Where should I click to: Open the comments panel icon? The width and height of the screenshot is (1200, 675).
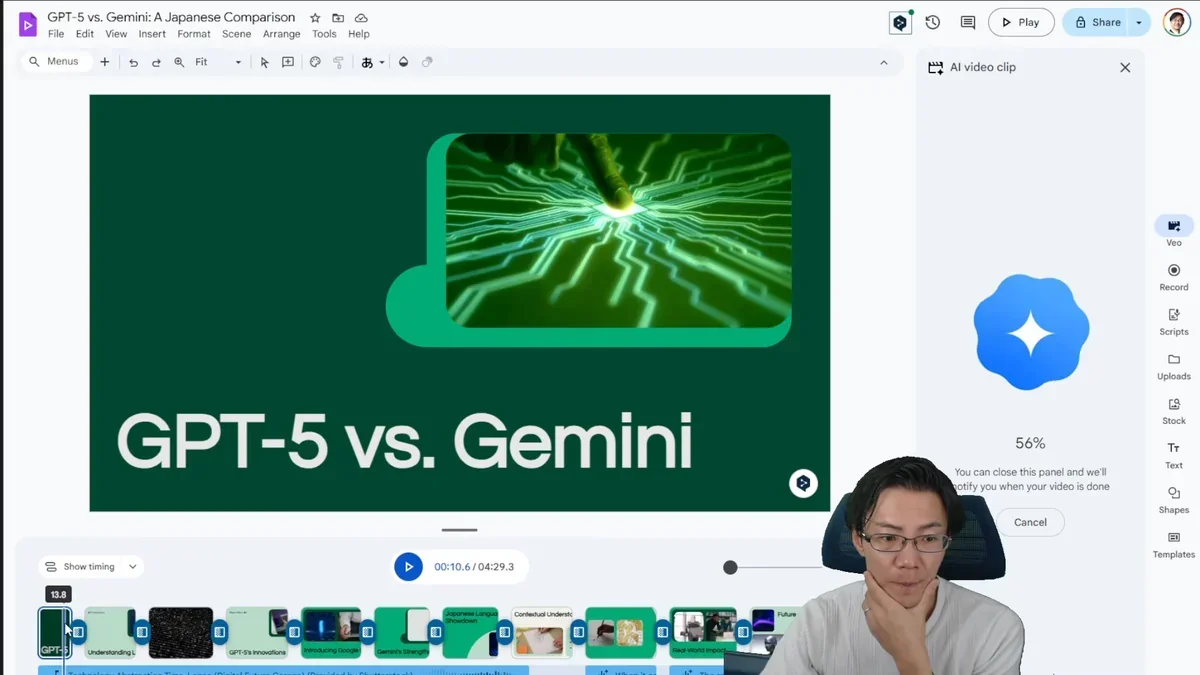coord(967,22)
